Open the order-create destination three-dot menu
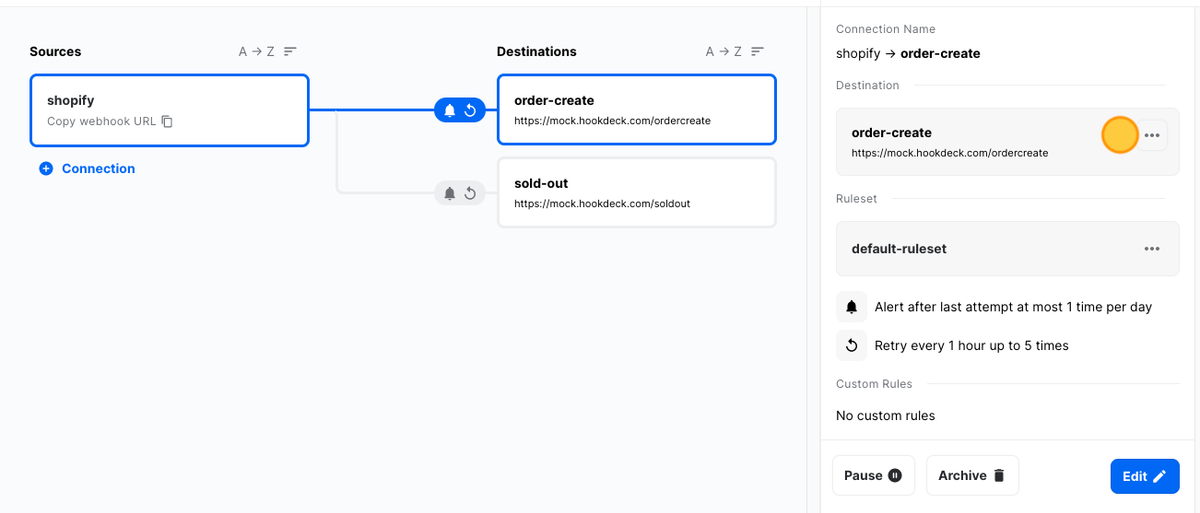This screenshot has width=1200, height=513. (1153, 135)
